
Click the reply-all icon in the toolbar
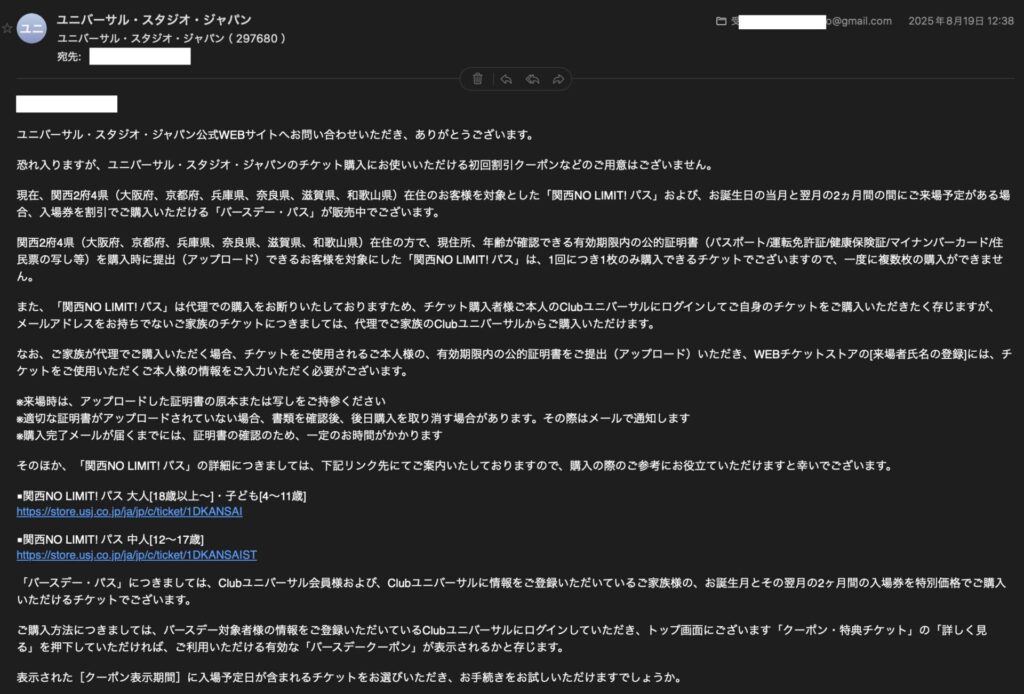[532, 78]
